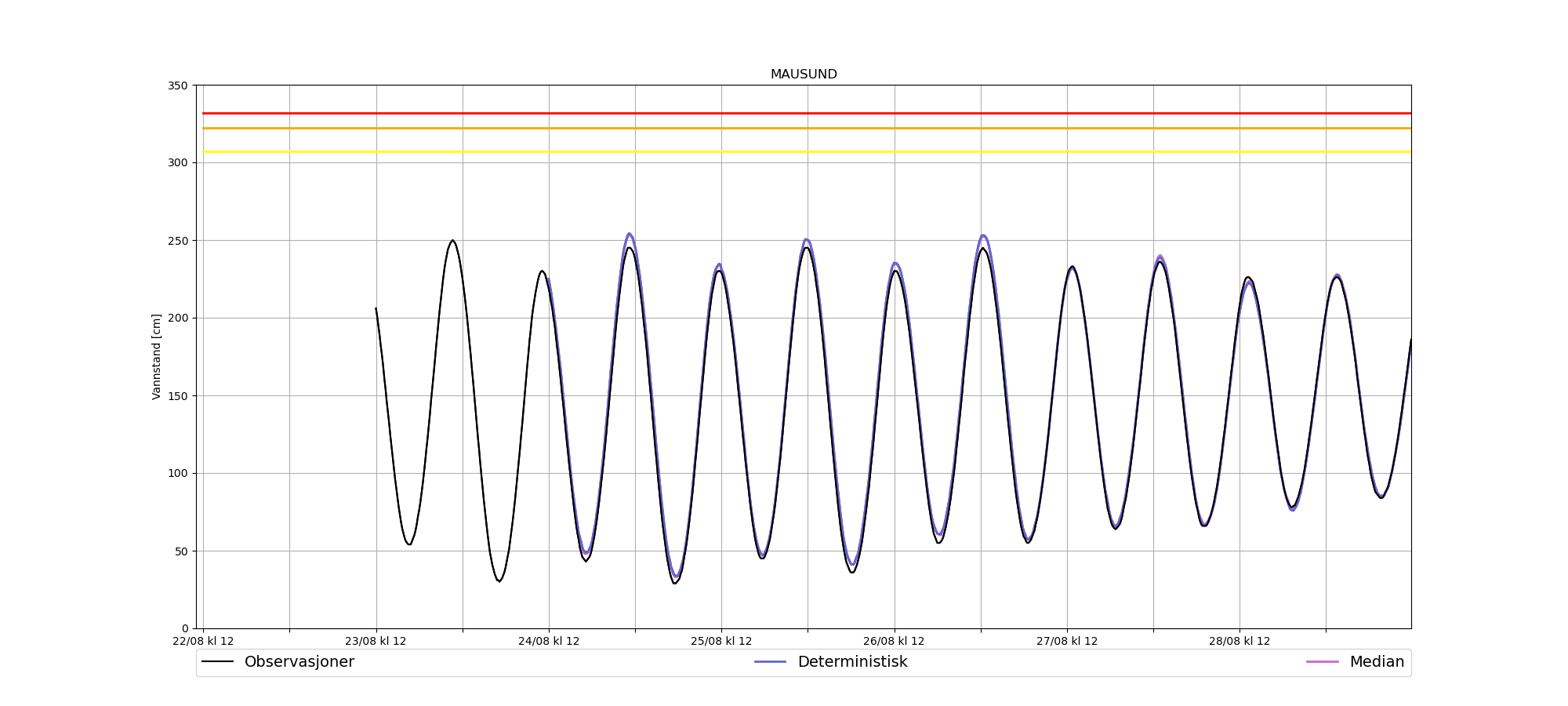Click the 22/08 kl 12 x-axis label
This screenshot has height=706, width=1568.
click(203, 642)
